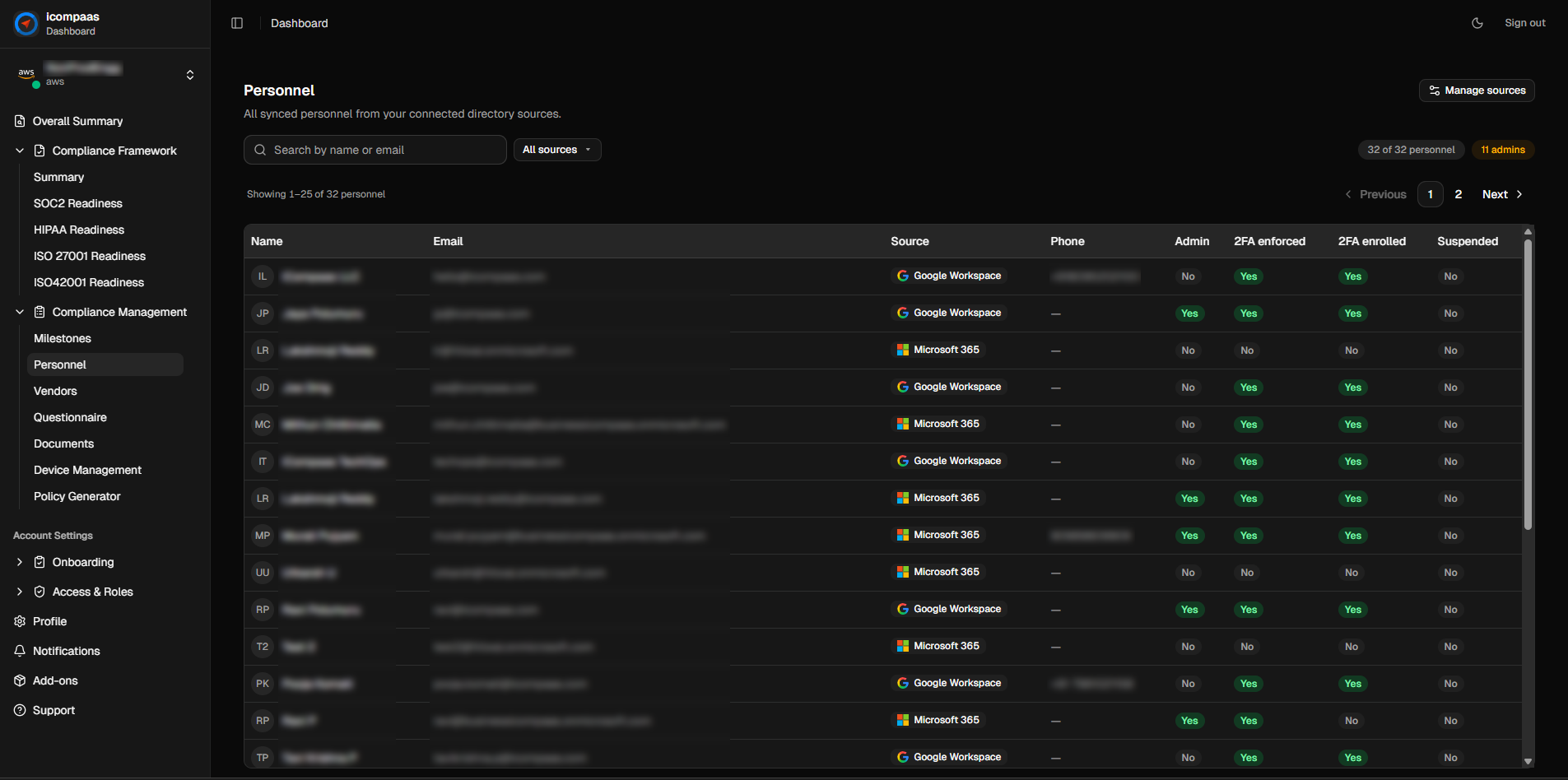
Task: Click the Profile gear icon
Action: point(20,621)
